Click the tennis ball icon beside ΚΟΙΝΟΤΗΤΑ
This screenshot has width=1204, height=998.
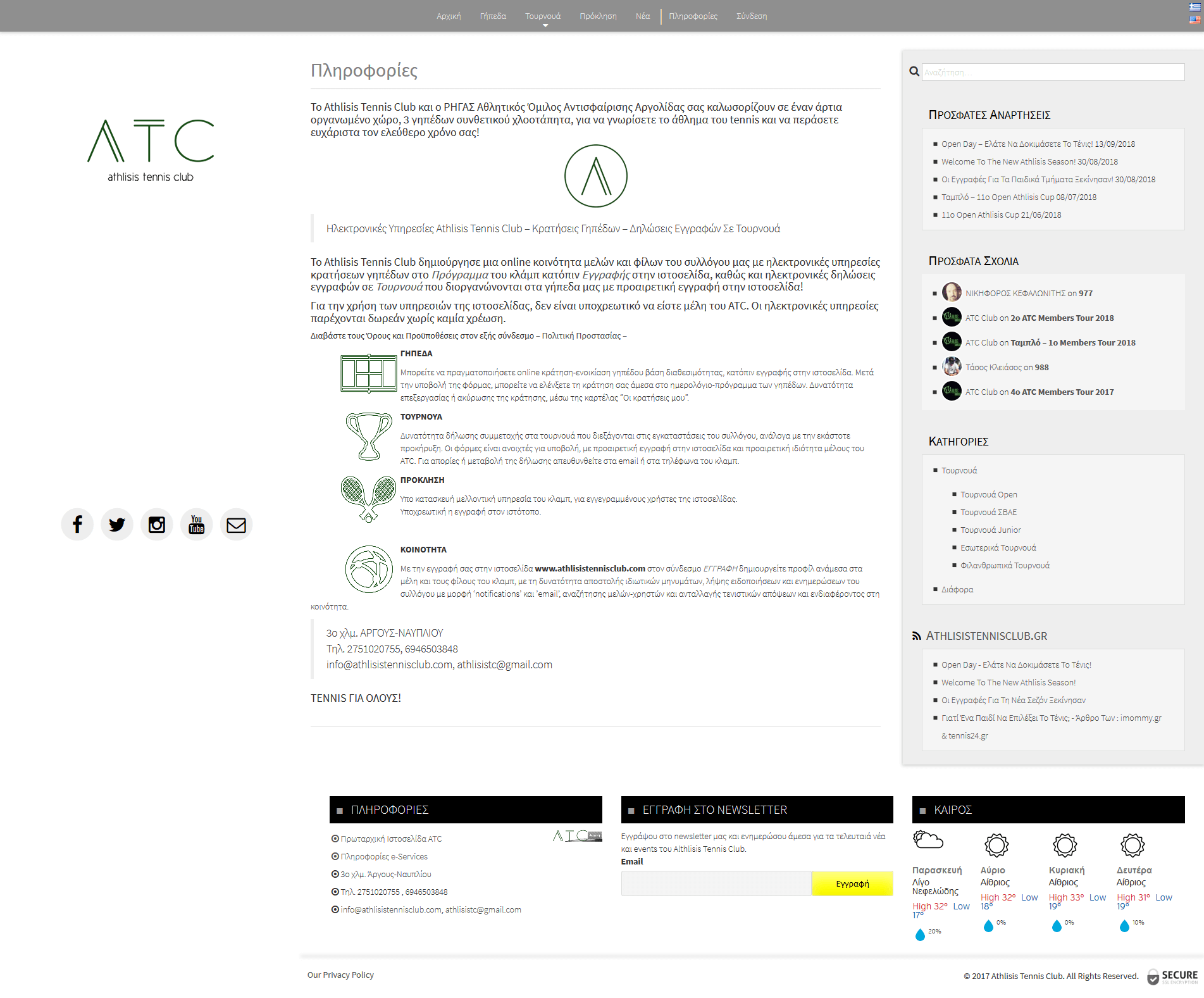[369, 569]
